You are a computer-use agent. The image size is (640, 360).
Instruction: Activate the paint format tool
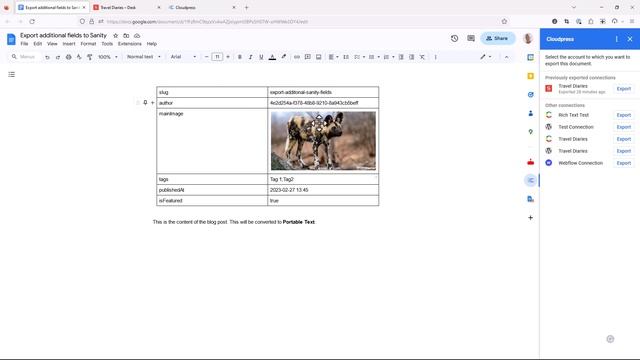[x=90, y=57]
